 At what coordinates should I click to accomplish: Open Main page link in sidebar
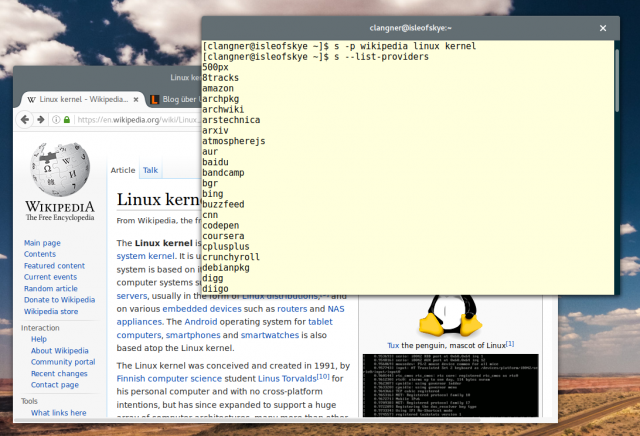click(x=42, y=243)
